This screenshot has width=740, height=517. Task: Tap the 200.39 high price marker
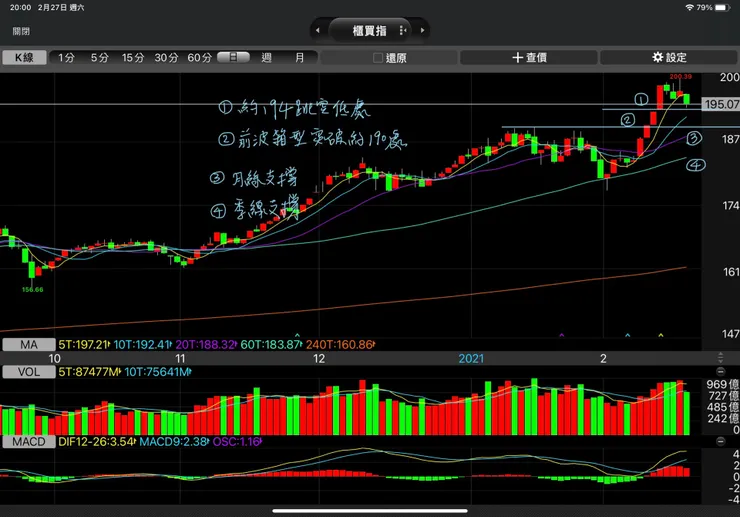[681, 76]
